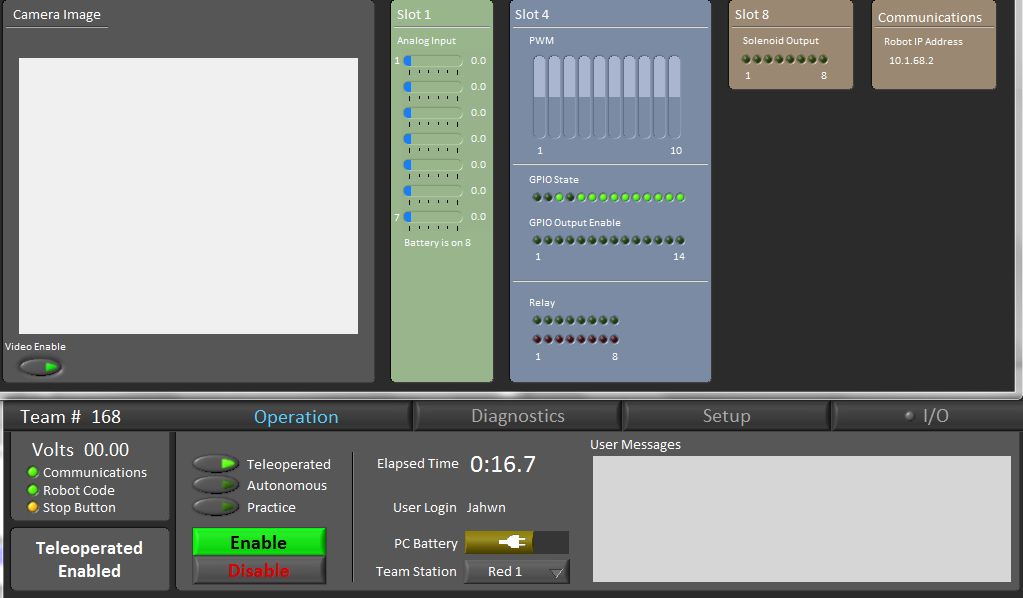
Task: Click the fourteenth GPIO Output Enable LED
Action: click(x=680, y=240)
